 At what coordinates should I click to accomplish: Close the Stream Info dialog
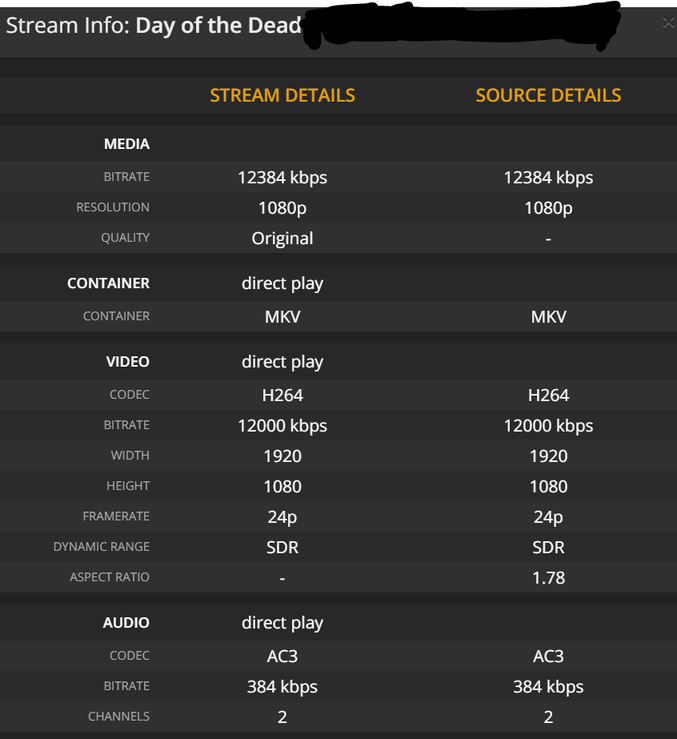click(667, 22)
